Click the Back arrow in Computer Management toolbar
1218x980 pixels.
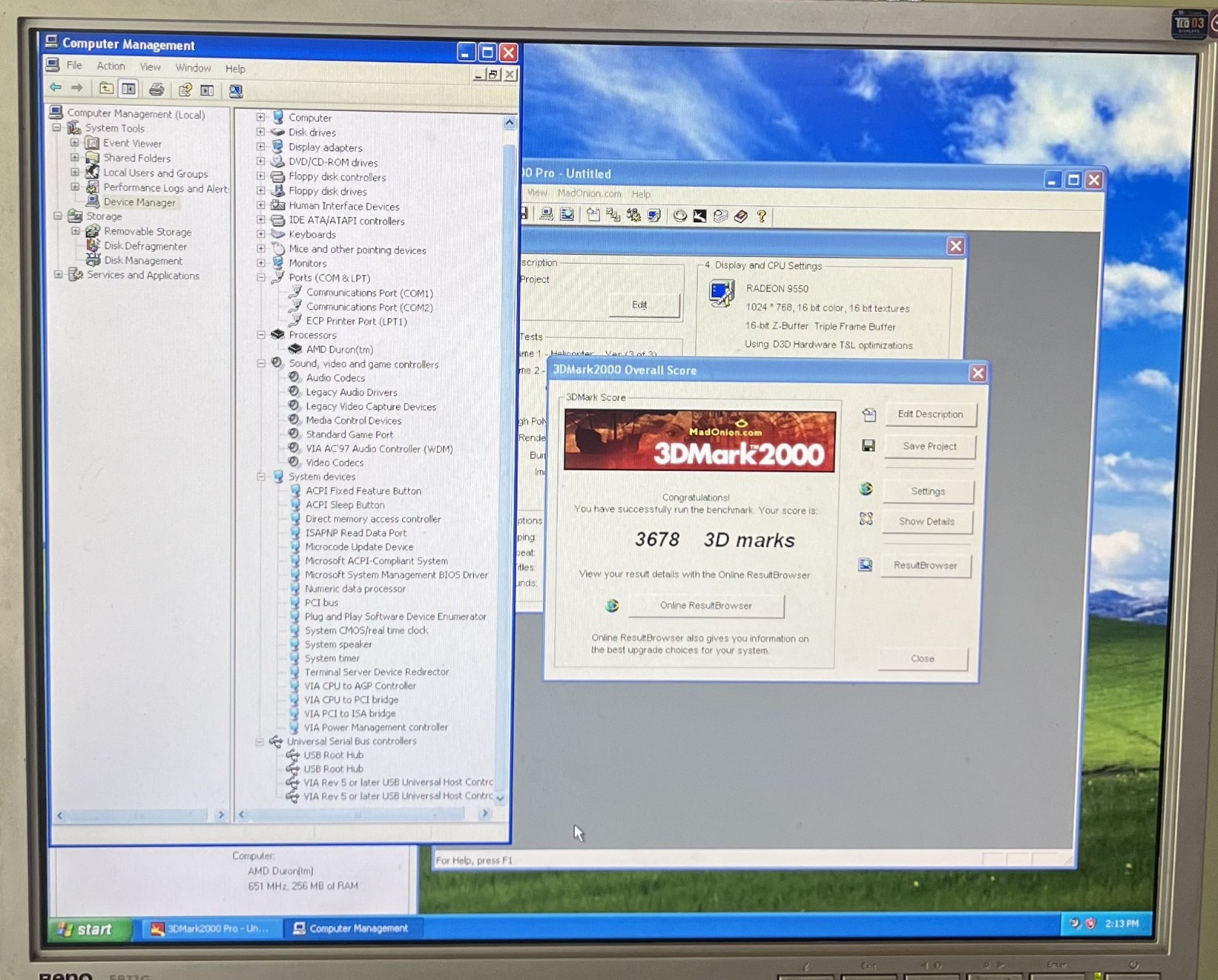coord(56,87)
